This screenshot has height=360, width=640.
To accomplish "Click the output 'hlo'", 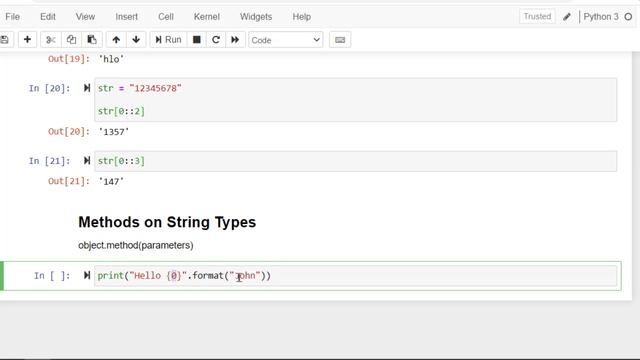I will click(x=111, y=59).
